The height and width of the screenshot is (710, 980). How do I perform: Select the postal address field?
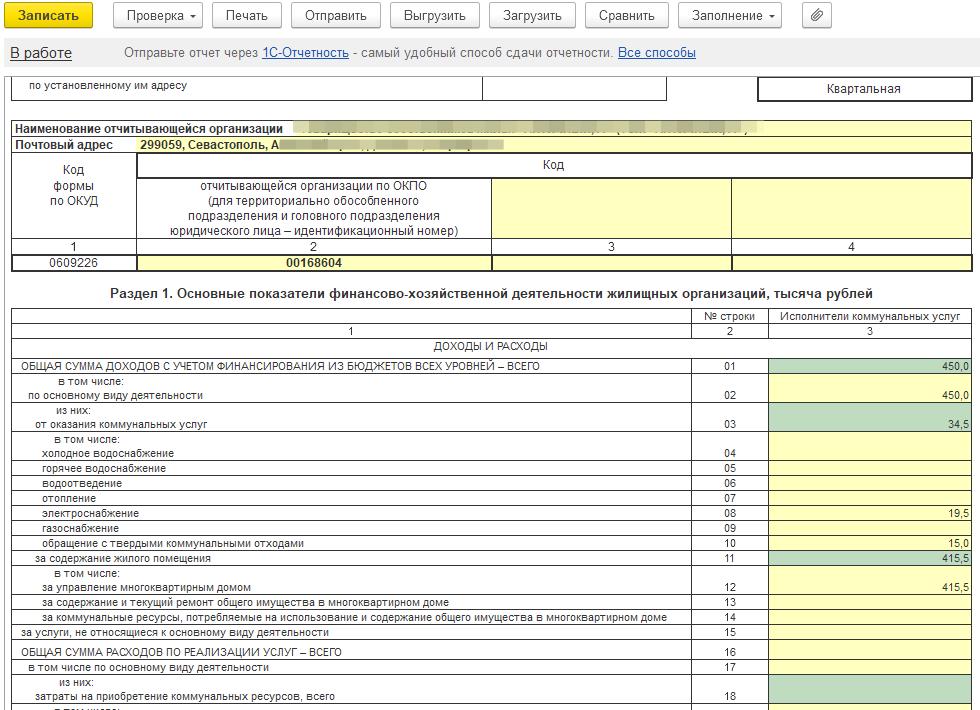click(x=554, y=145)
